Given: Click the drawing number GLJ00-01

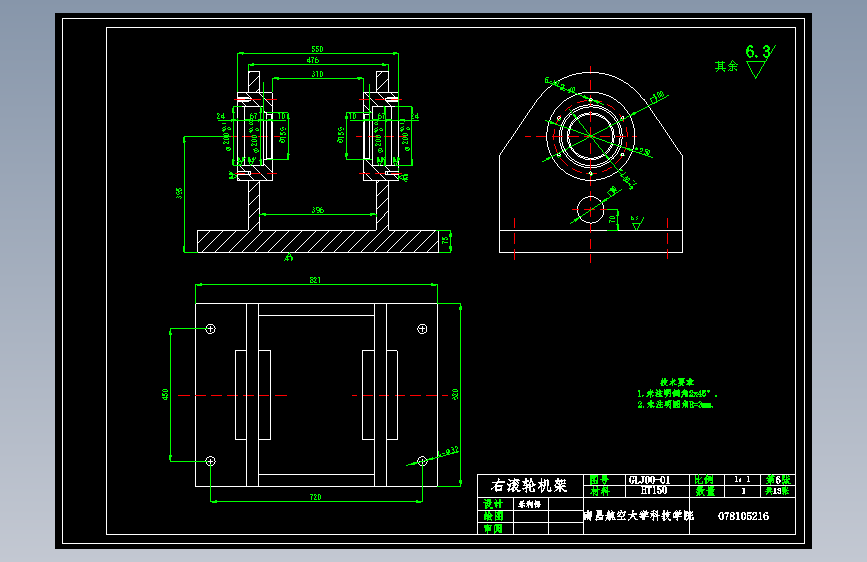Looking at the screenshot, I should [649, 480].
